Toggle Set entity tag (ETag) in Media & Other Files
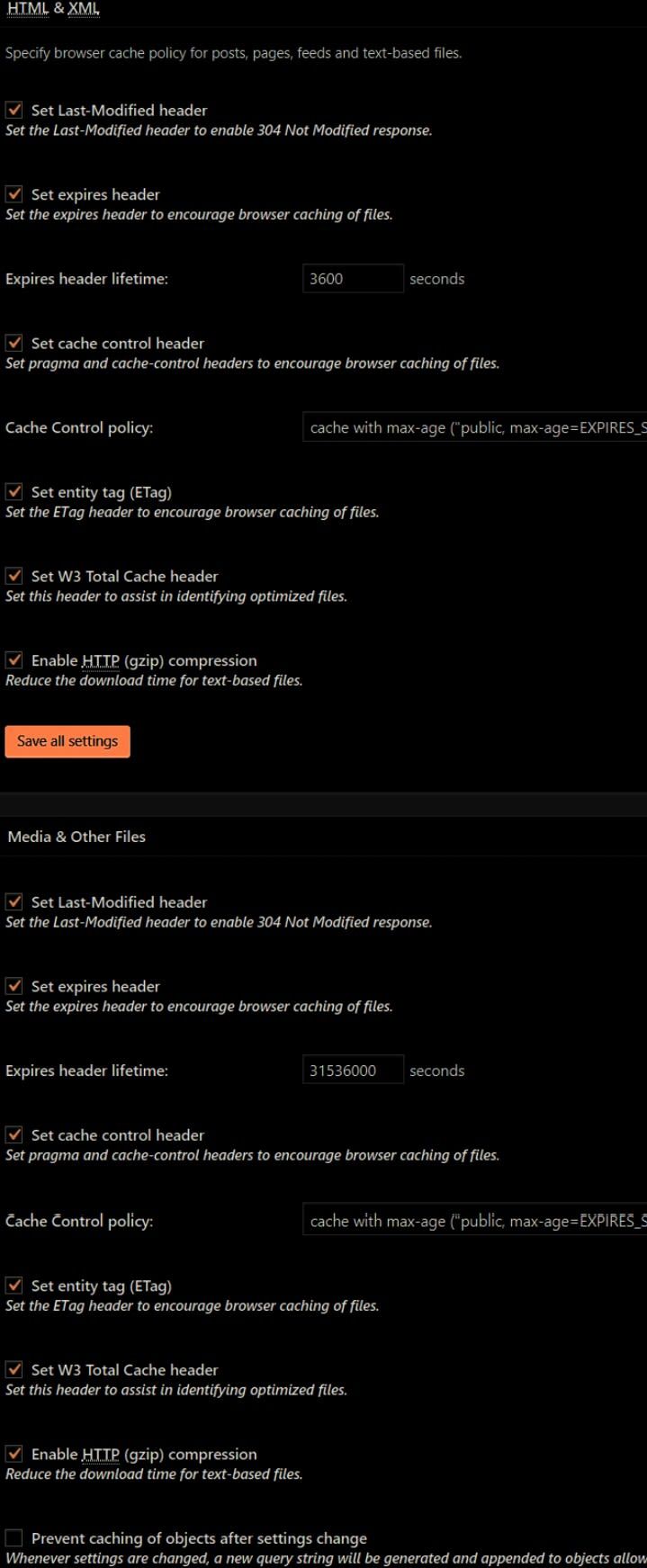The width and height of the screenshot is (647, 1568). pyautogui.click(x=14, y=1286)
